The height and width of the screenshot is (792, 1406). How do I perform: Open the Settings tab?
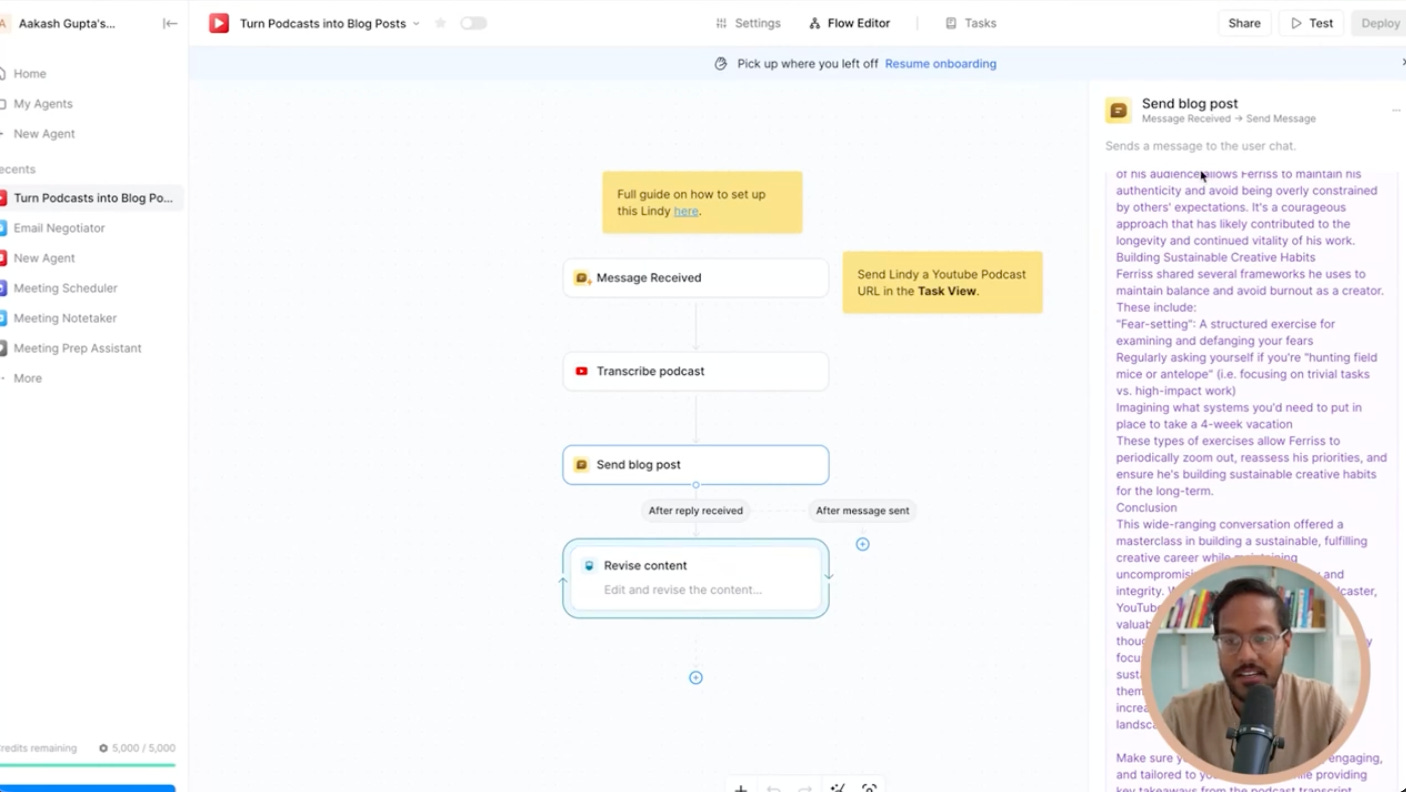pos(748,23)
